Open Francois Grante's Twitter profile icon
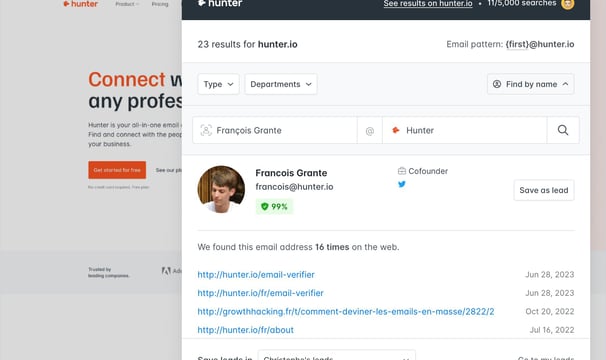The width and height of the screenshot is (606, 360). [402, 184]
